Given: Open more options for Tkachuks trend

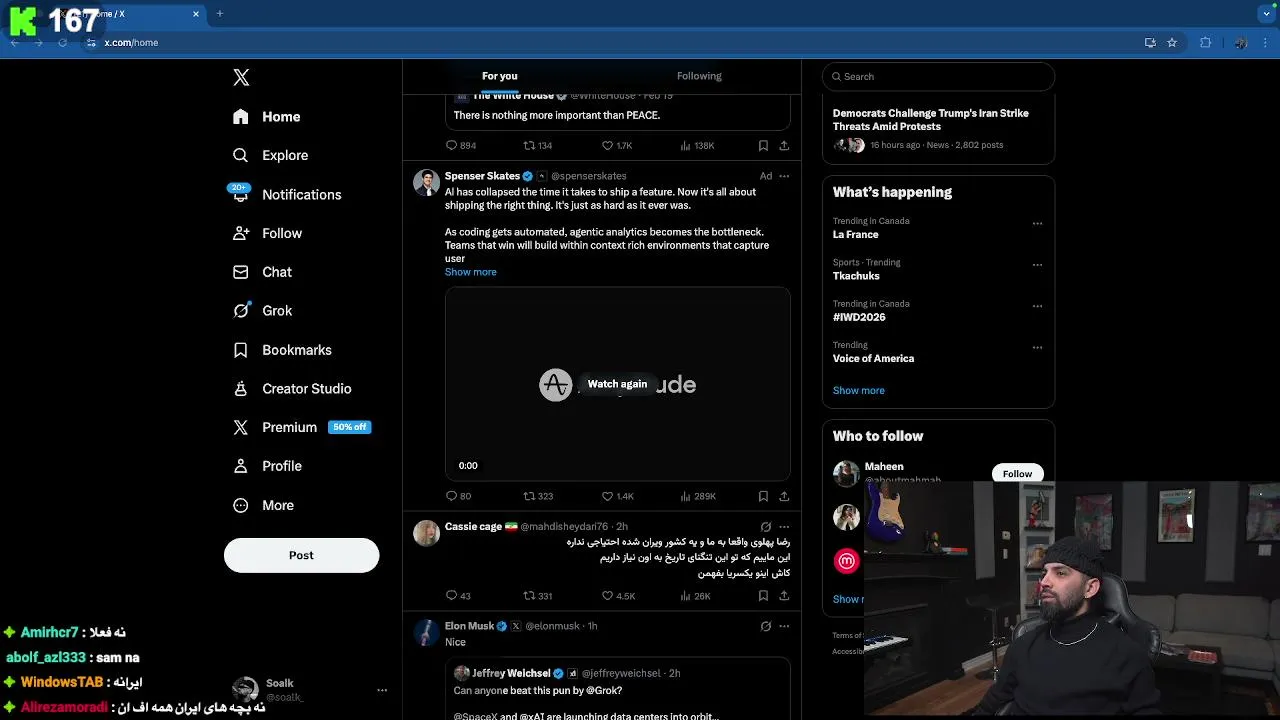Looking at the screenshot, I should (1037, 265).
